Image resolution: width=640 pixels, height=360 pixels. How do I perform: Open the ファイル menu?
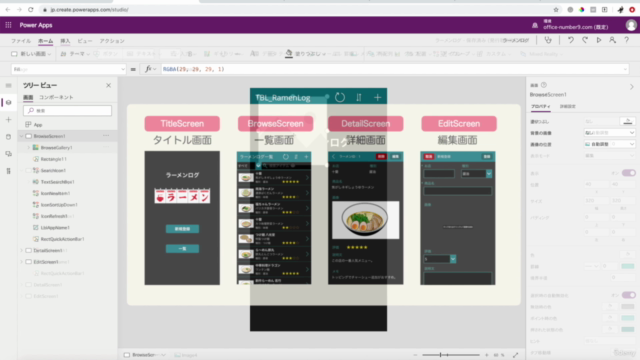(21, 41)
